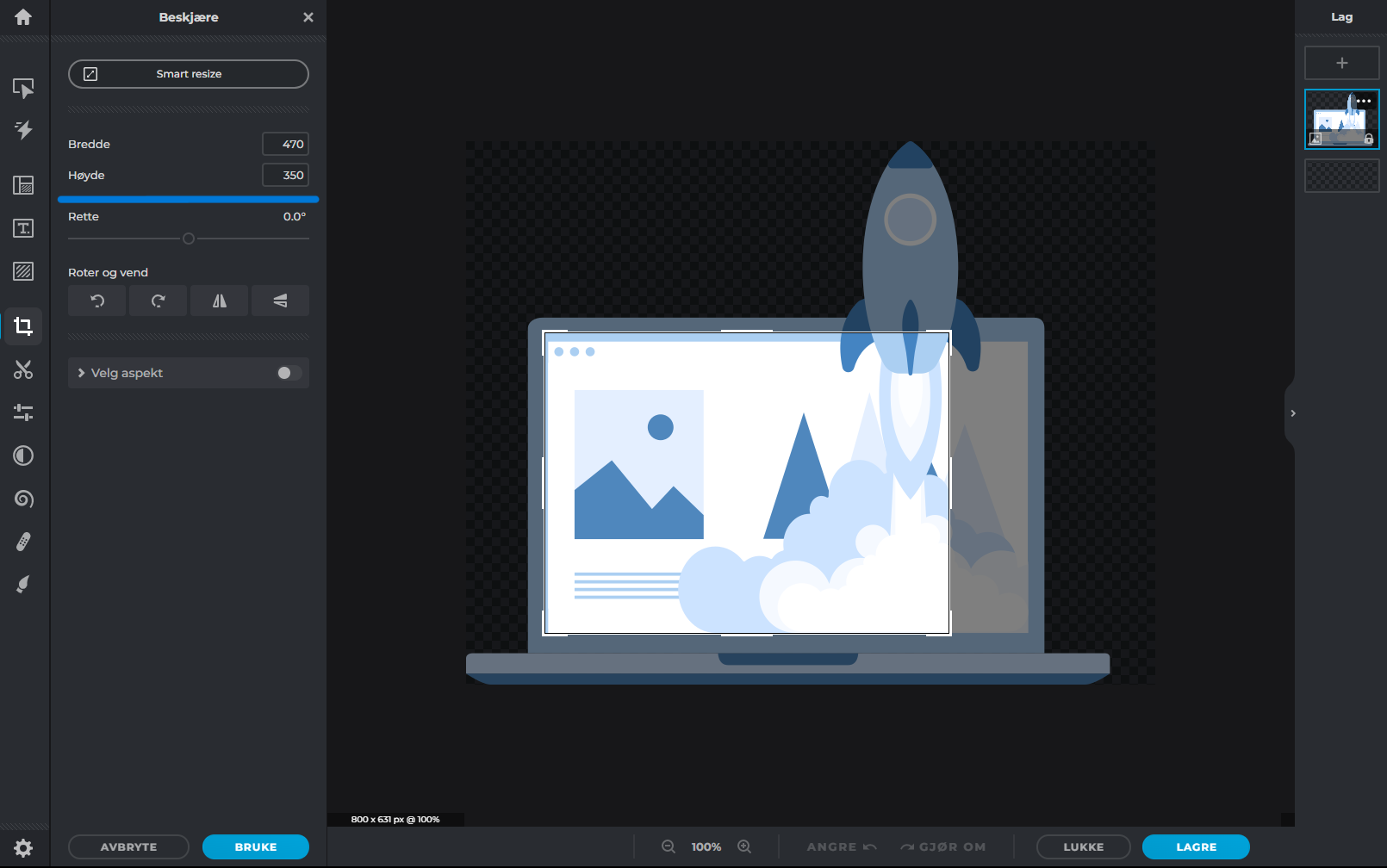Open the Adjust sliders tool
This screenshot has height=868, width=1387.
pyautogui.click(x=23, y=412)
